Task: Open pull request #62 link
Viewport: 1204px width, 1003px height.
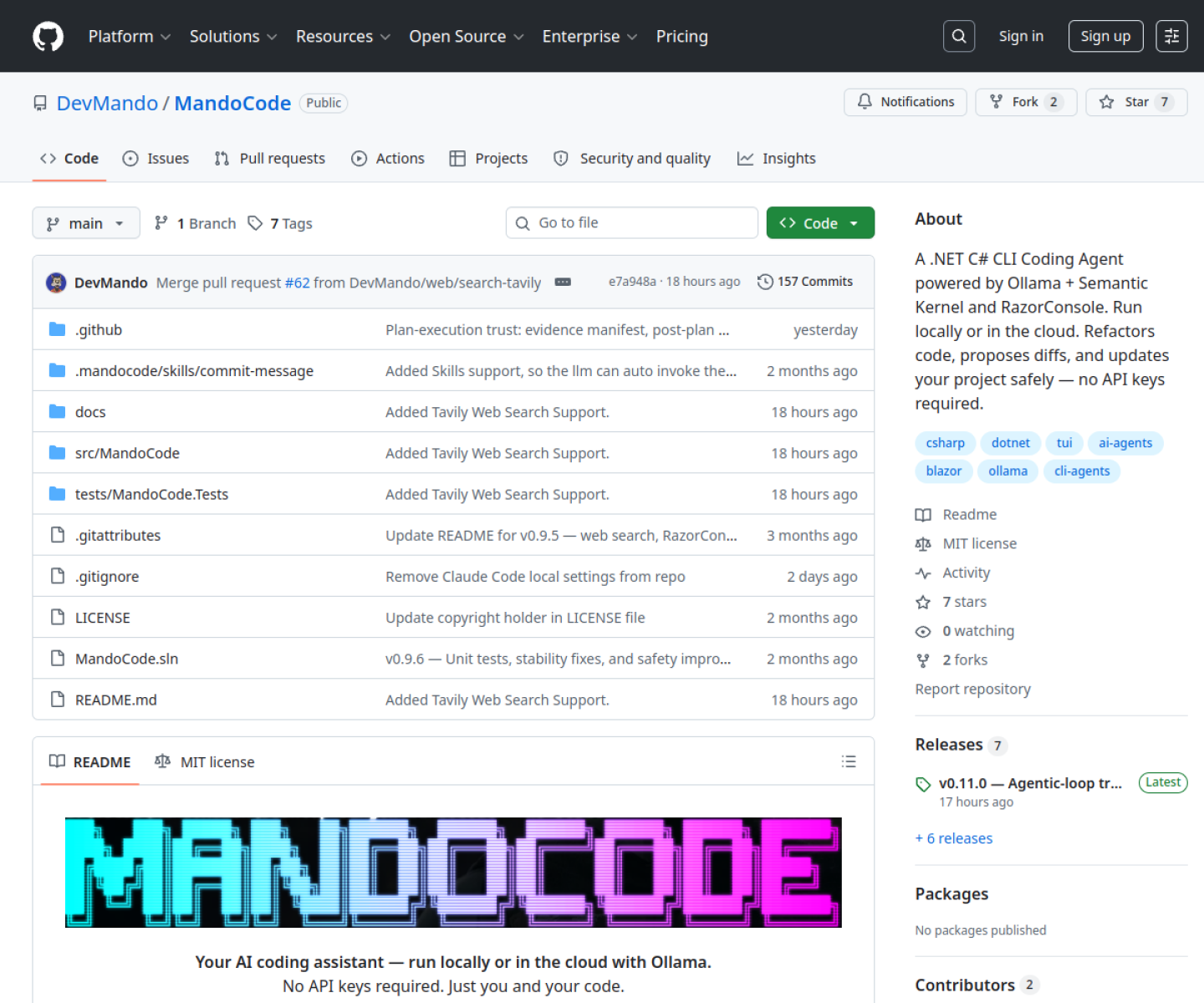Action: click(297, 283)
